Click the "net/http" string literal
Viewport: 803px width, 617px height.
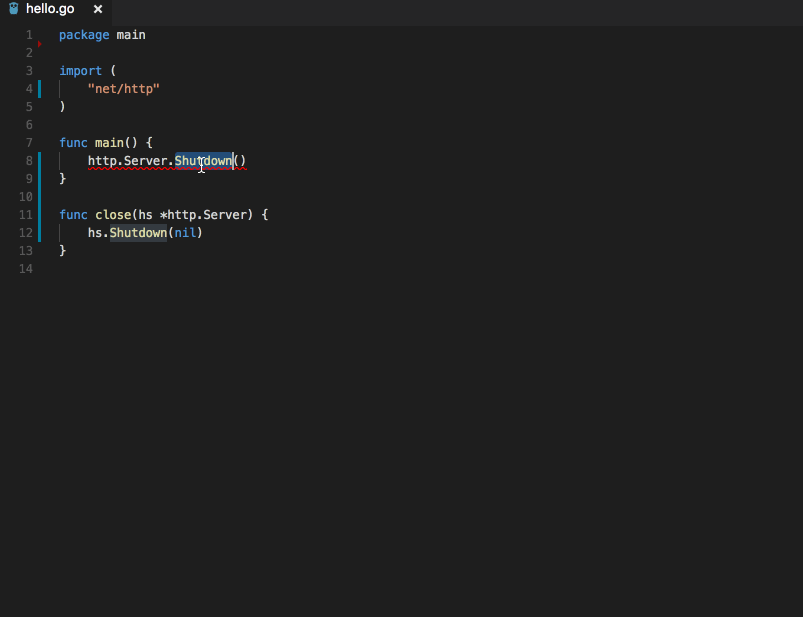tap(123, 88)
